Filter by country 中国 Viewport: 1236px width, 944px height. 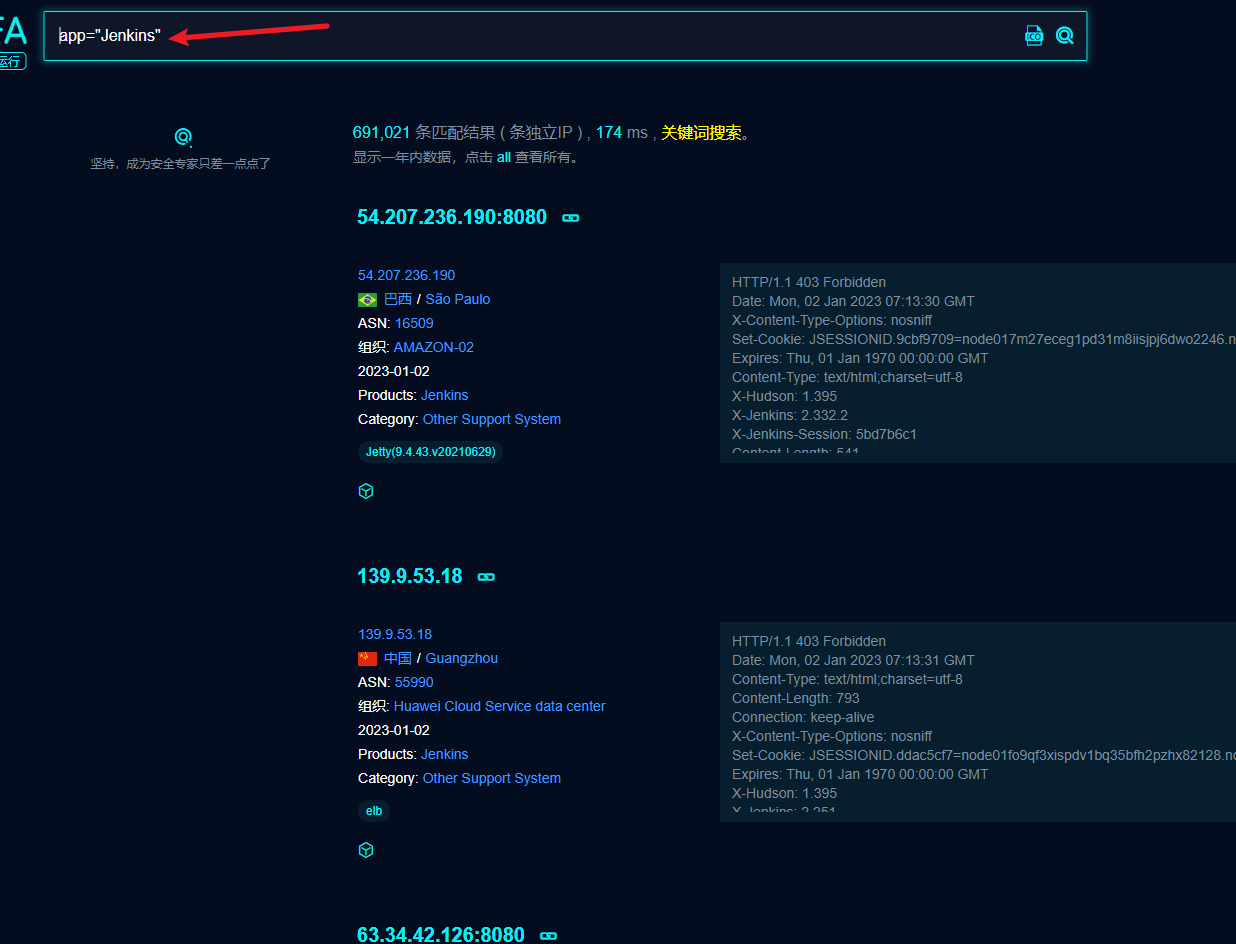click(x=398, y=658)
